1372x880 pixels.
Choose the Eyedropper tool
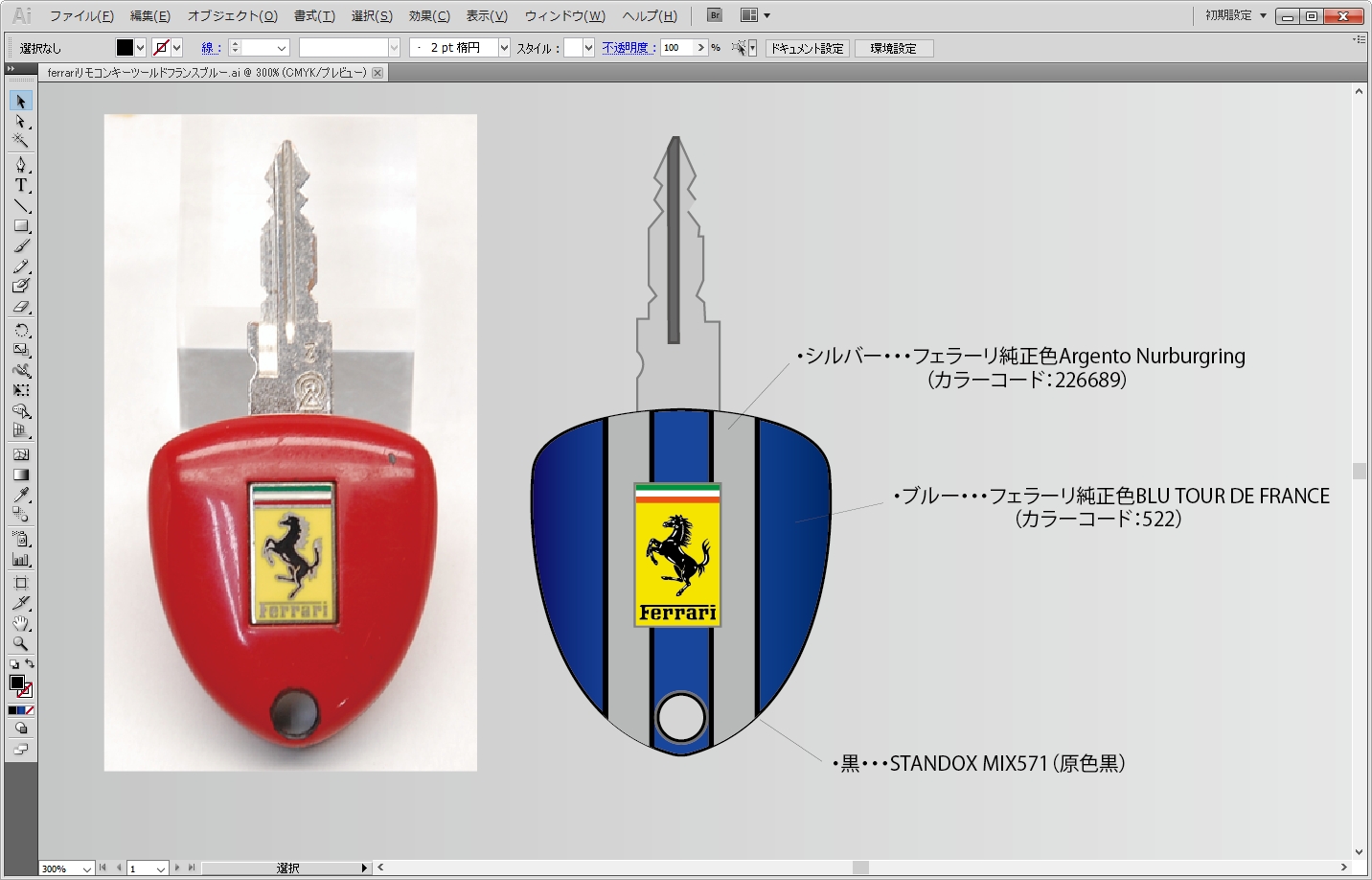[20, 495]
